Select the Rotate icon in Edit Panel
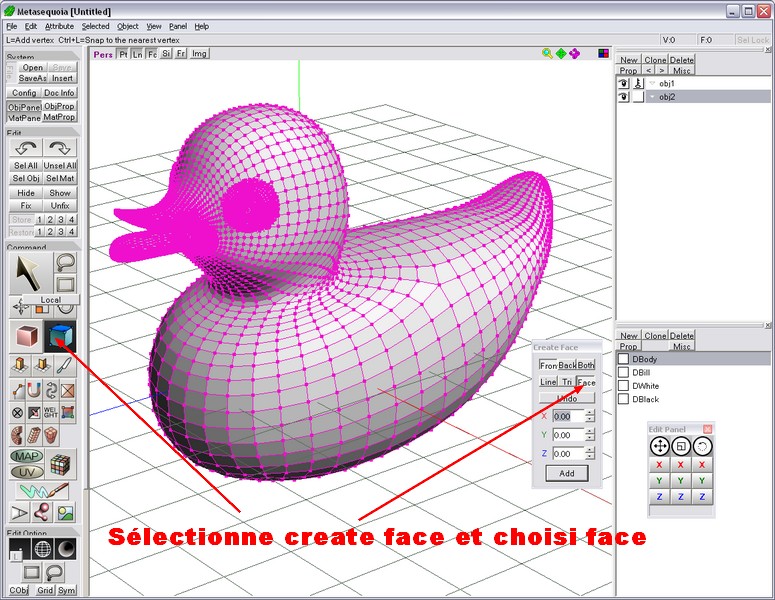Viewport: 775px width, 600px height. 703,446
